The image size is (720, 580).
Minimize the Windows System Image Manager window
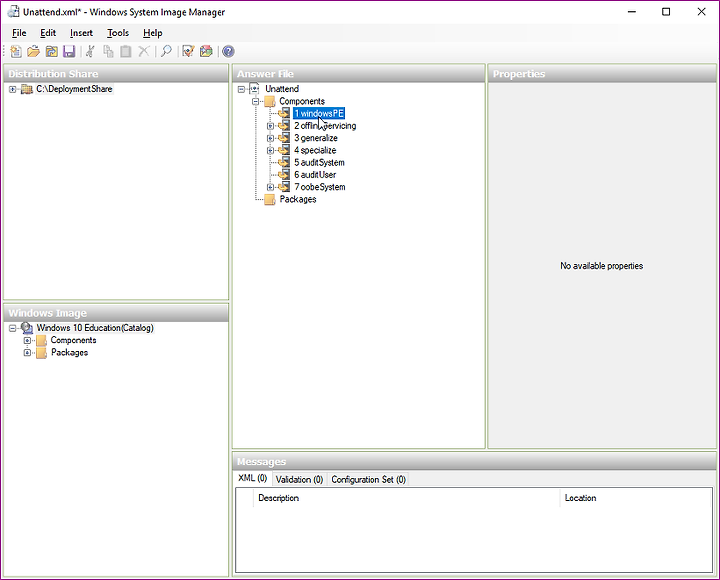(x=632, y=12)
